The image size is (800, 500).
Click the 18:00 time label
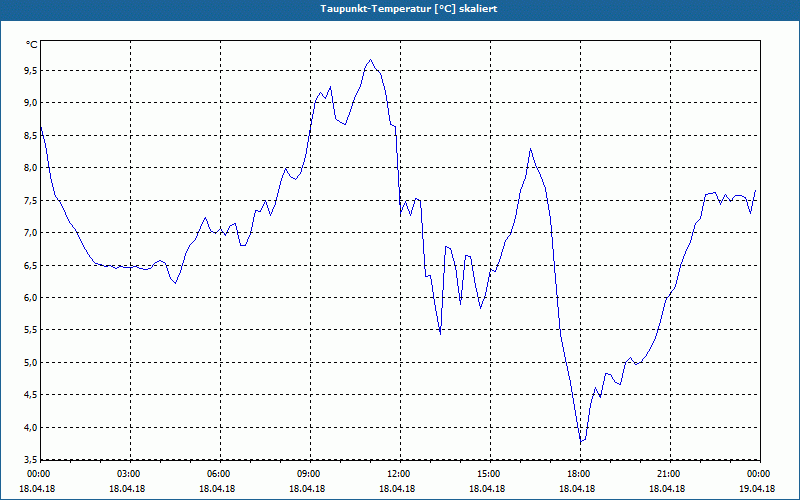580,474
